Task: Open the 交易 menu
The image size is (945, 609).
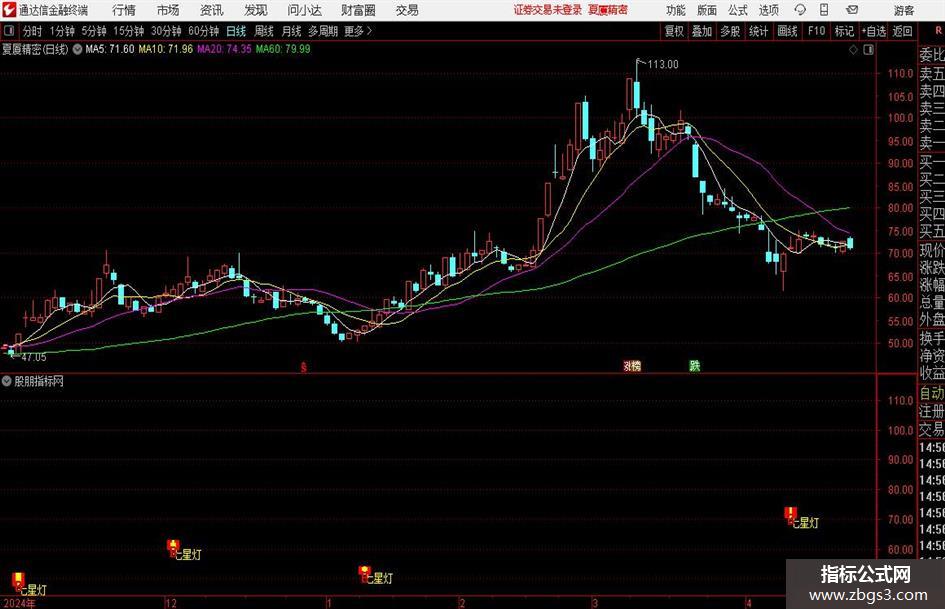Action: tap(407, 10)
